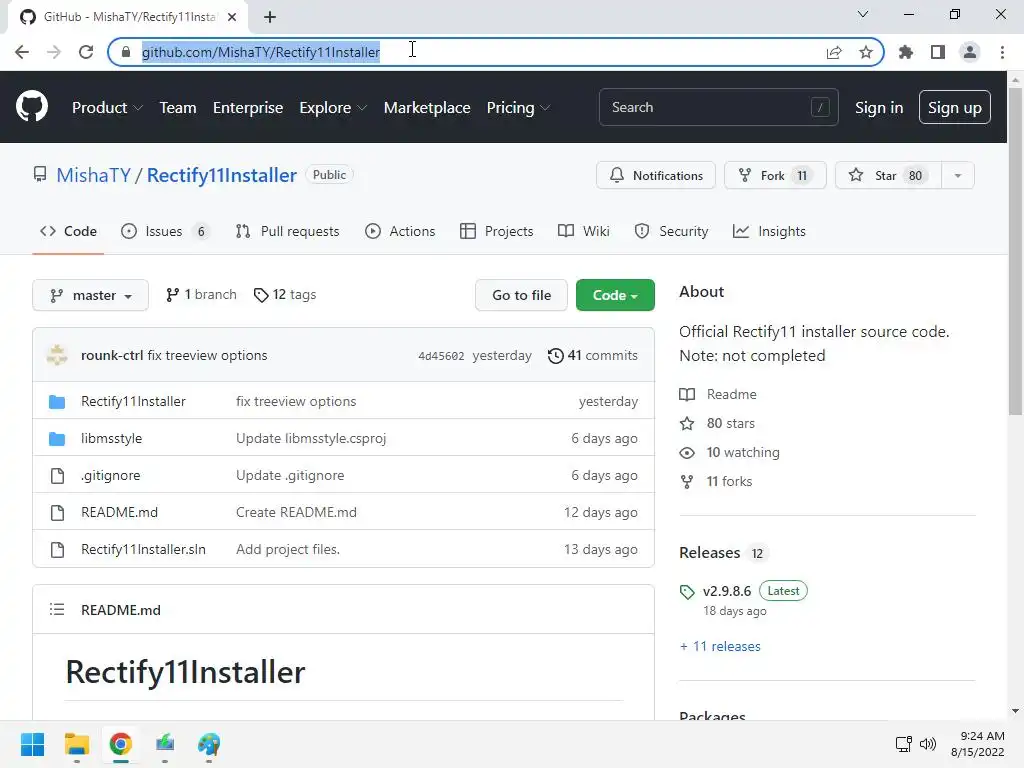1024x768 pixels.
Task: Click the v2.9.8.6 release tag icon
Action: tap(687, 592)
